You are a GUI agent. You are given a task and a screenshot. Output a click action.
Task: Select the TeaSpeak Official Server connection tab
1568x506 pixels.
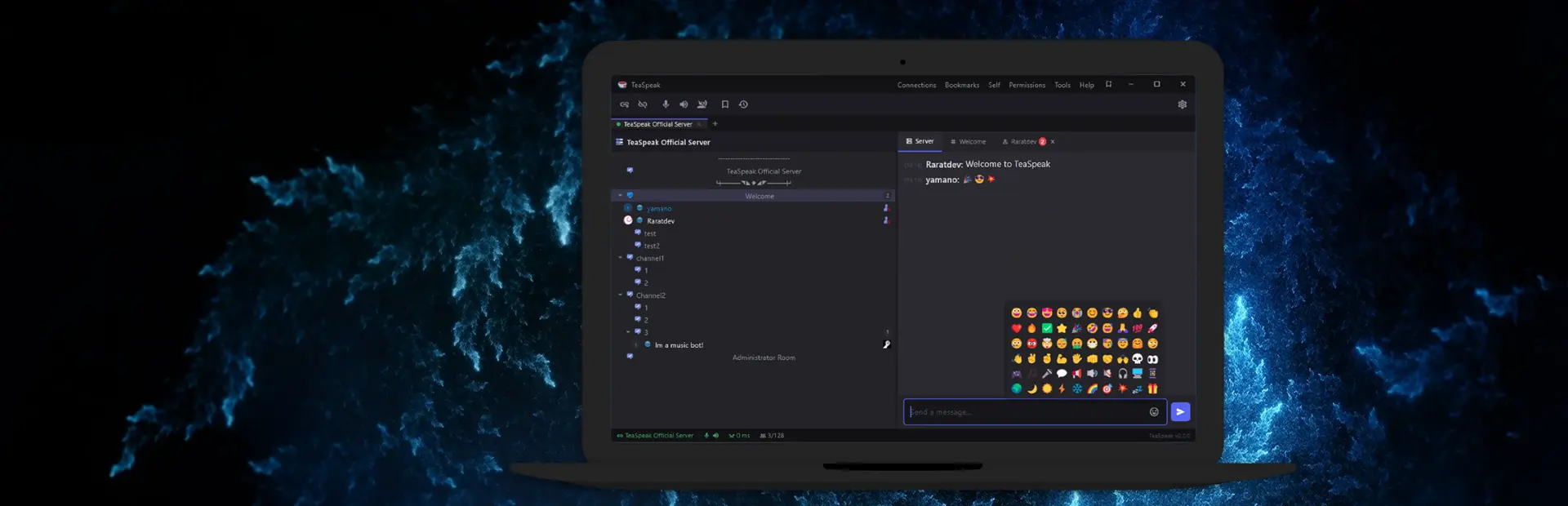coord(657,124)
